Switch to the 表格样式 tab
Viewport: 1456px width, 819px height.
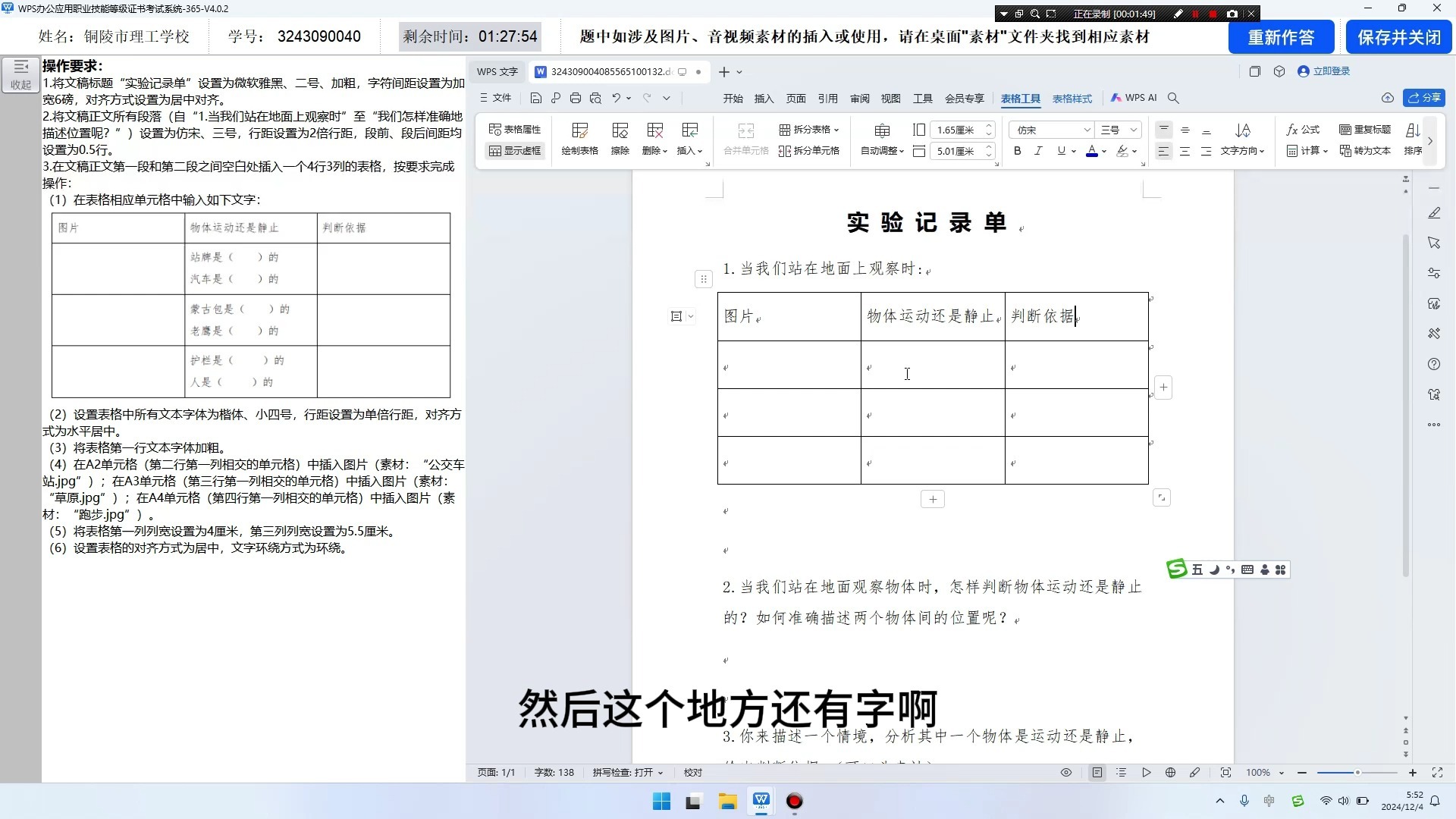click(1072, 98)
